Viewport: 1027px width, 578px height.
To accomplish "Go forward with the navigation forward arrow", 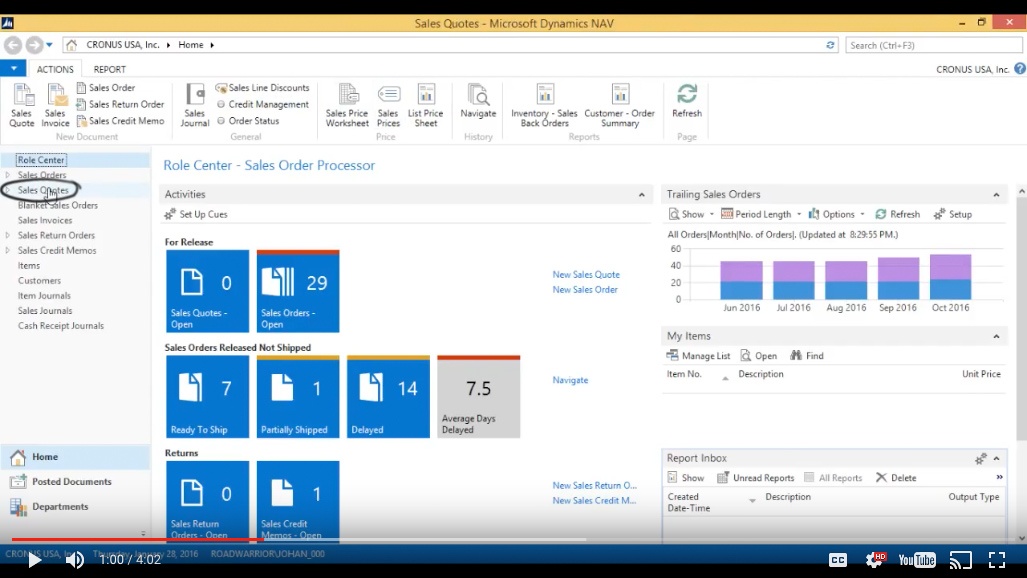I will 34,45.
